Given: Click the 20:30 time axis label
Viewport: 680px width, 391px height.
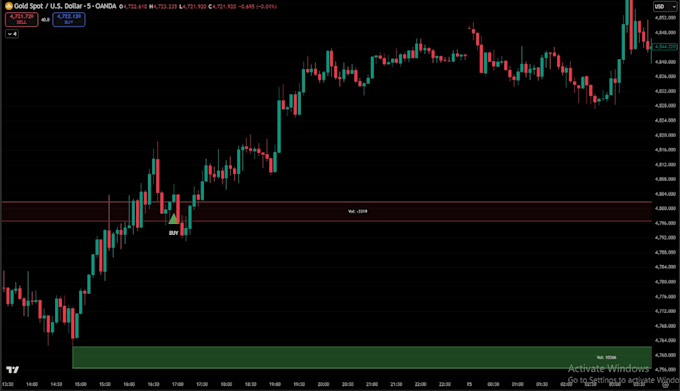Looking at the screenshot, I should pos(348,384).
